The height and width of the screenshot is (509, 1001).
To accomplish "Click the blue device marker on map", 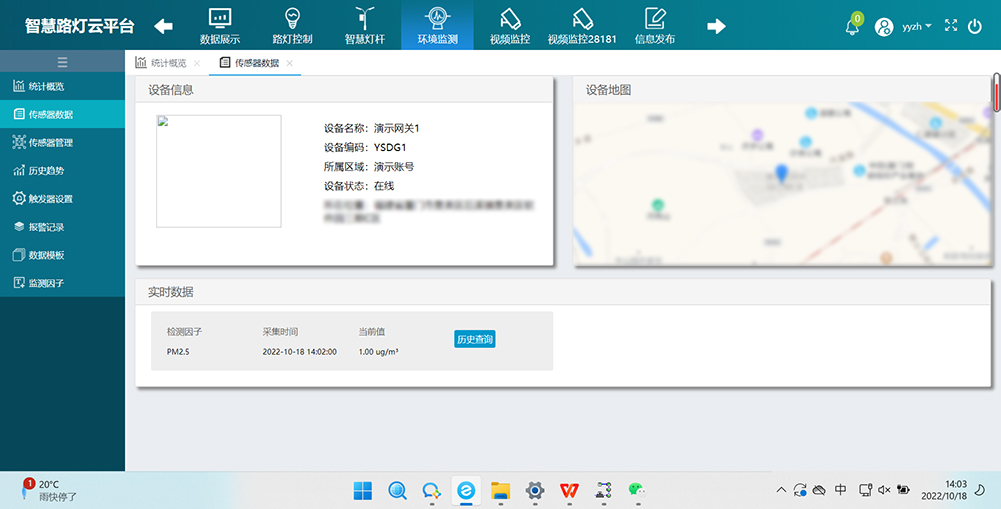I will tap(781, 174).
